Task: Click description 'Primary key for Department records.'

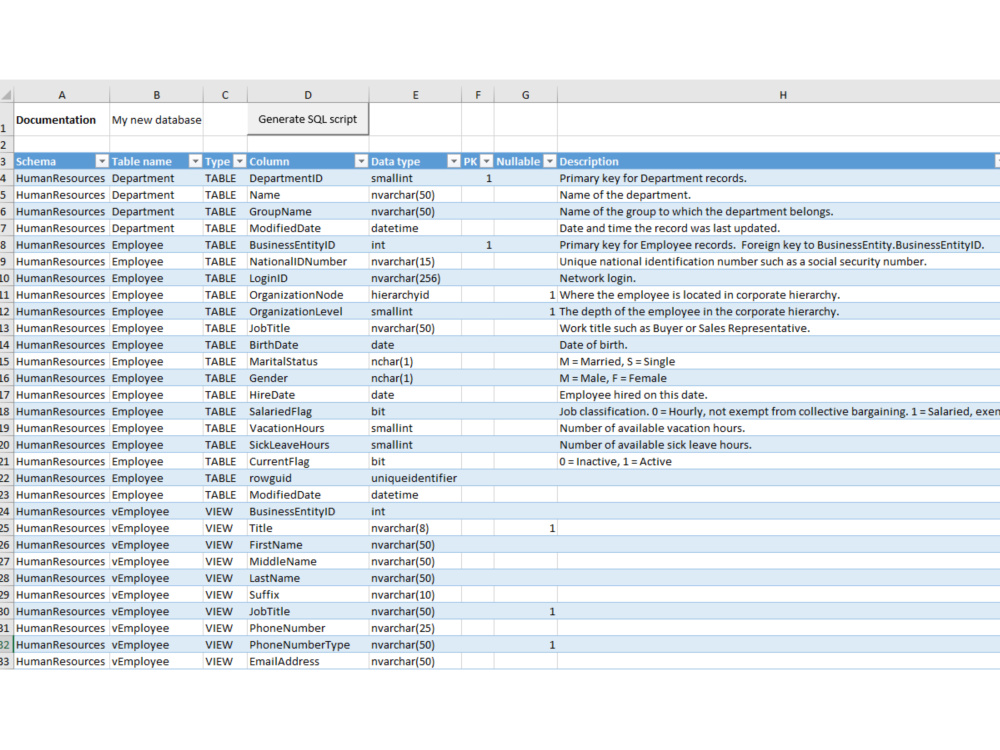Action: tap(653, 178)
